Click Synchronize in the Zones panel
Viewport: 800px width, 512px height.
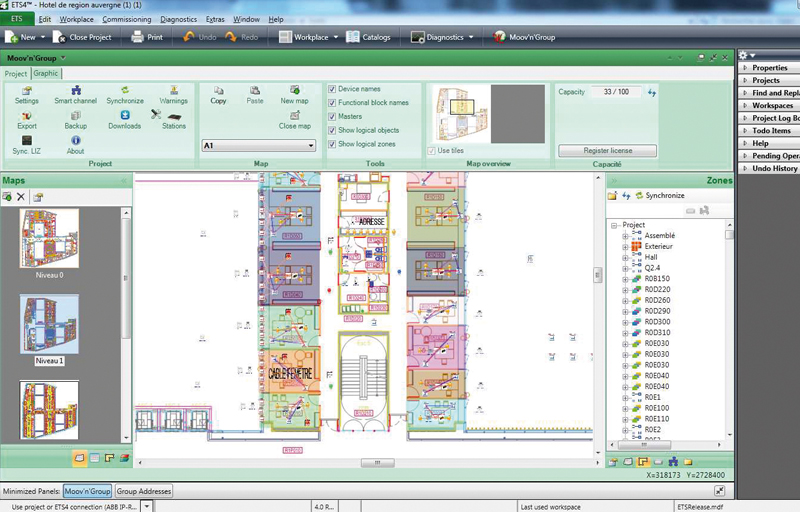point(660,195)
